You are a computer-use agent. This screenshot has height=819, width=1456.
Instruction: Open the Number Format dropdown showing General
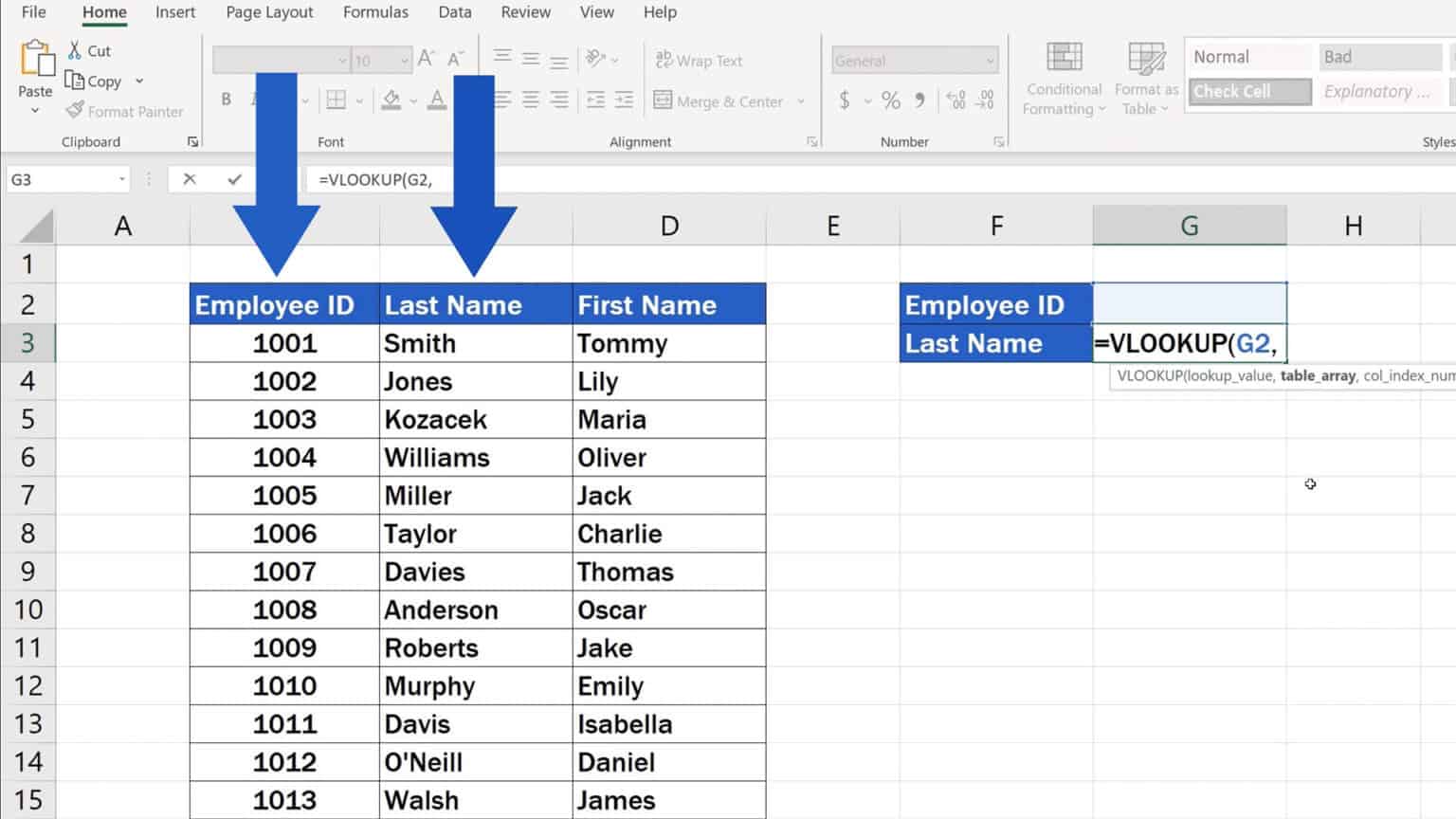tap(912, 60)
